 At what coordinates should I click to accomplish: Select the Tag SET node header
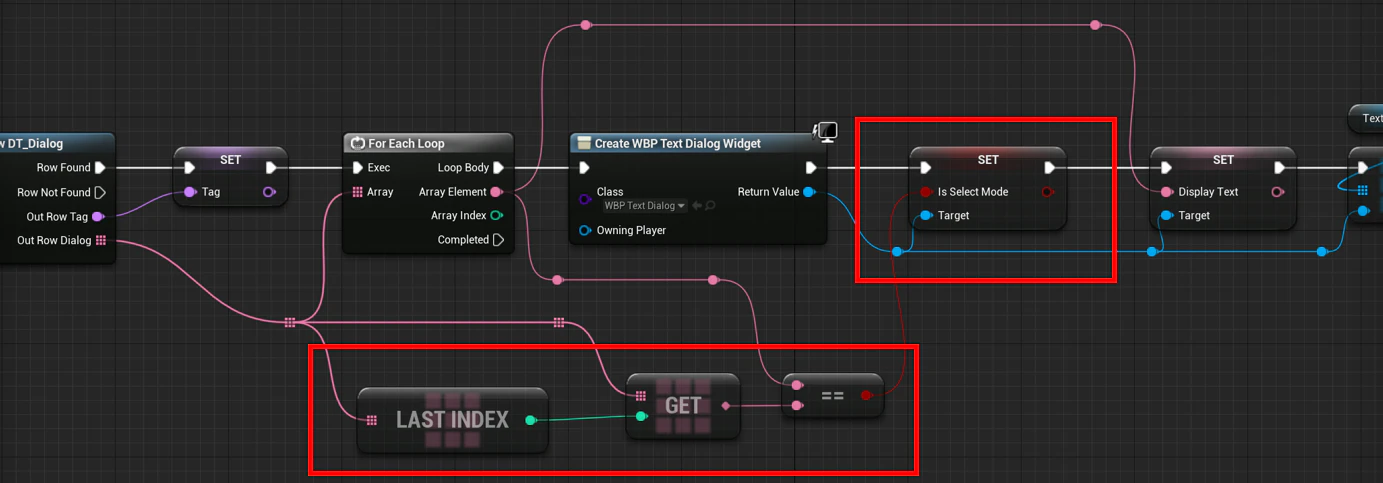[x=230, y=160]
